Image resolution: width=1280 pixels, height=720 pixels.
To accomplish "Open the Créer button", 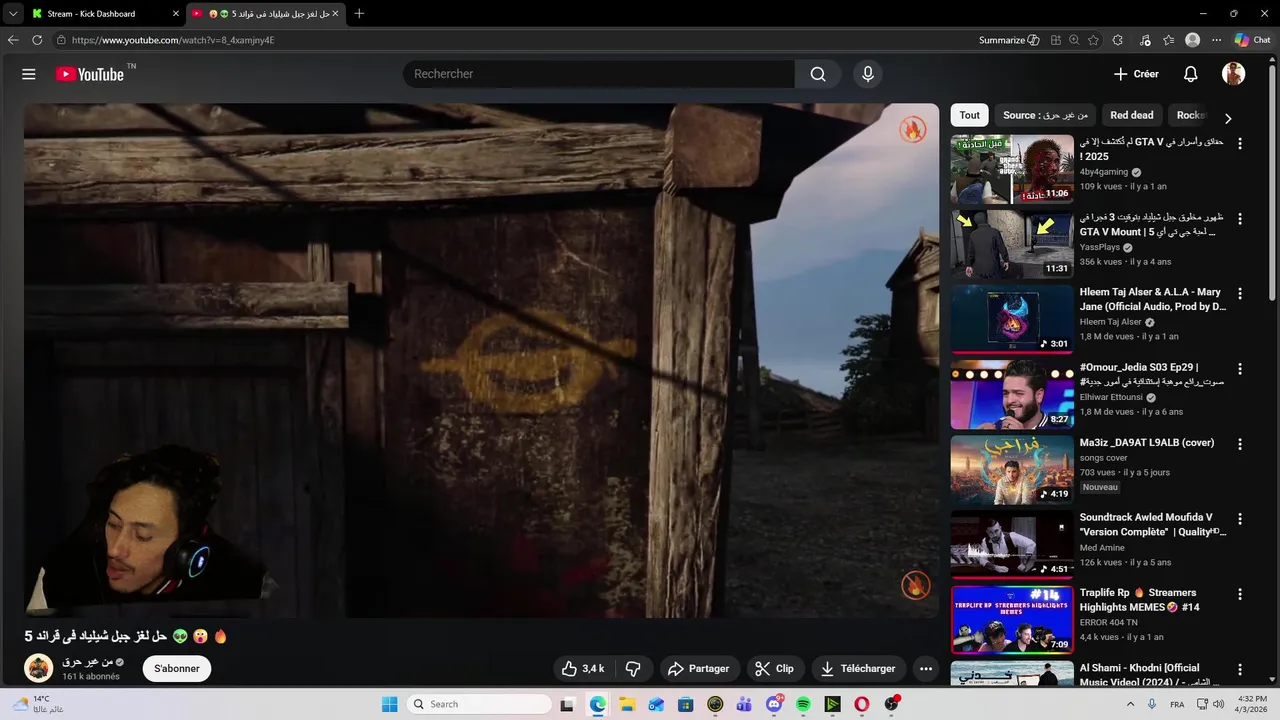I will pos(1136,74).
